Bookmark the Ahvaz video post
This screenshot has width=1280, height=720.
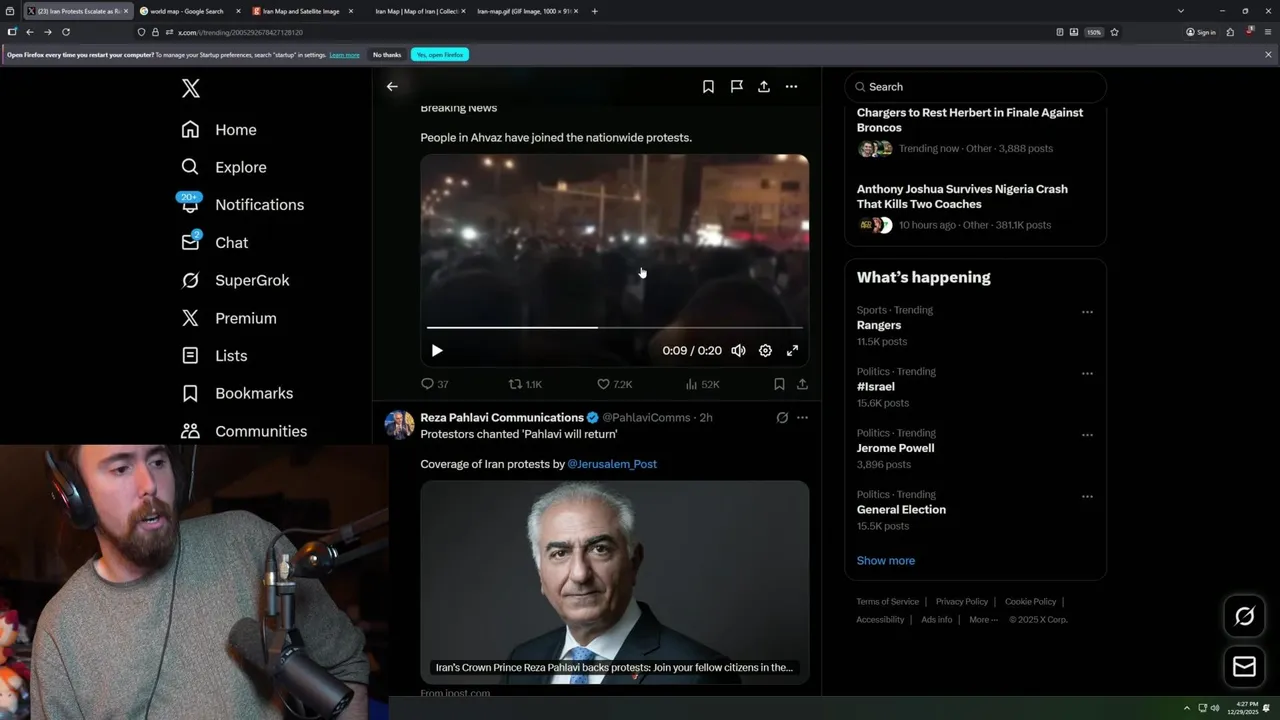(x=779, y=384)
